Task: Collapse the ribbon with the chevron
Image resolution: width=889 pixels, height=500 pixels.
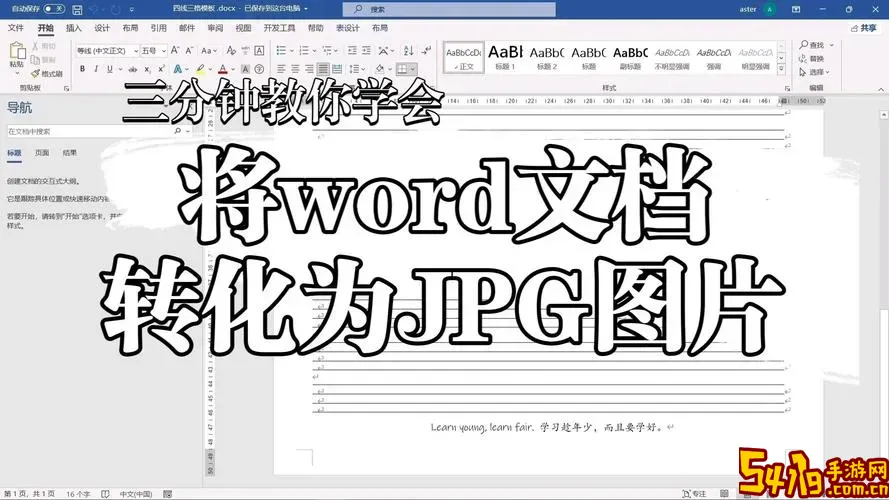Action: click(880, 89)
